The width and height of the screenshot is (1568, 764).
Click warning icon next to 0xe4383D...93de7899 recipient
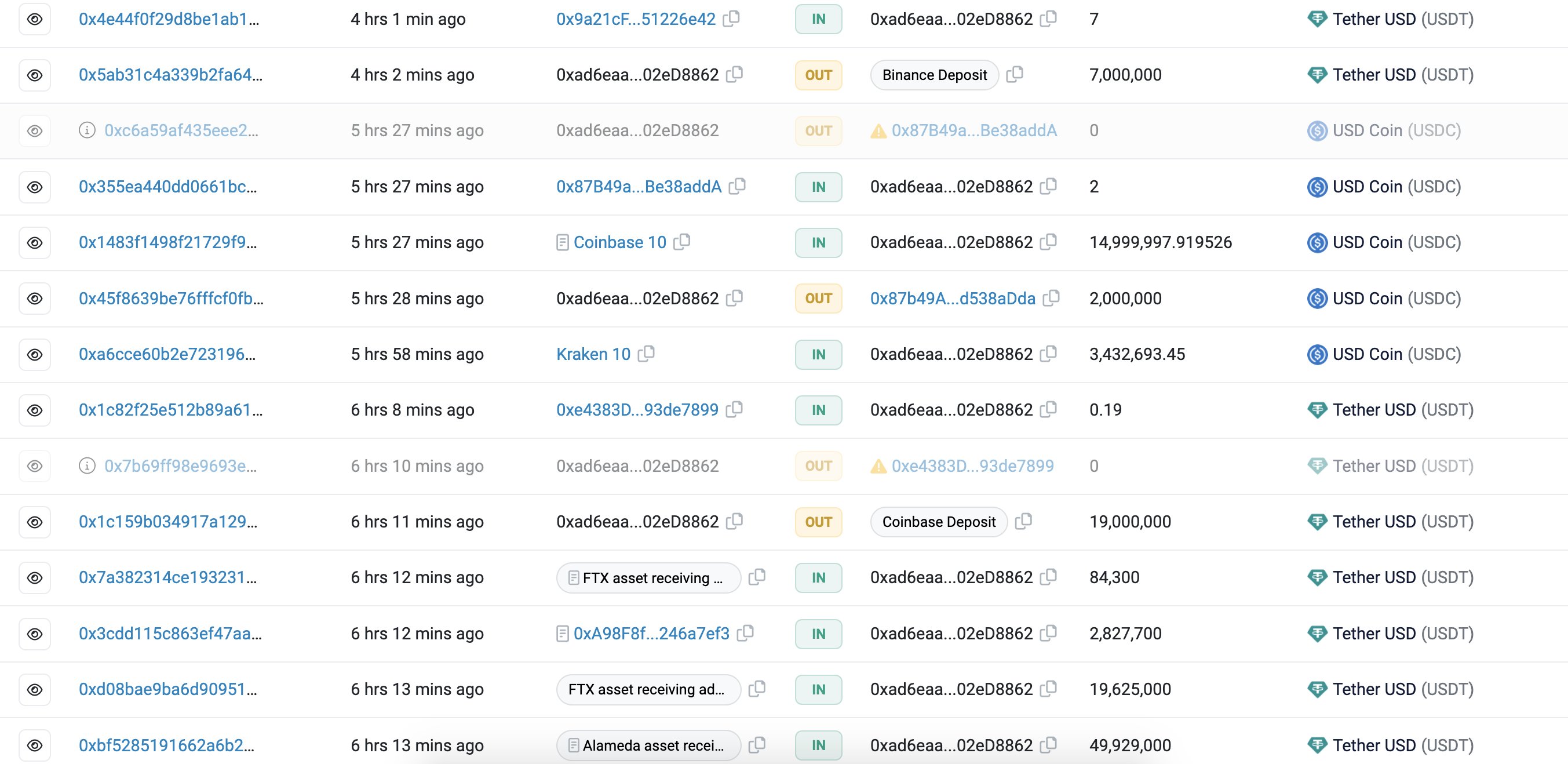click(x=878, y=466)
